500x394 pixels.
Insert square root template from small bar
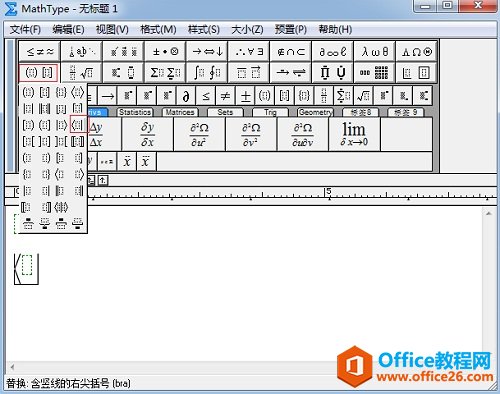pos(363,96)
